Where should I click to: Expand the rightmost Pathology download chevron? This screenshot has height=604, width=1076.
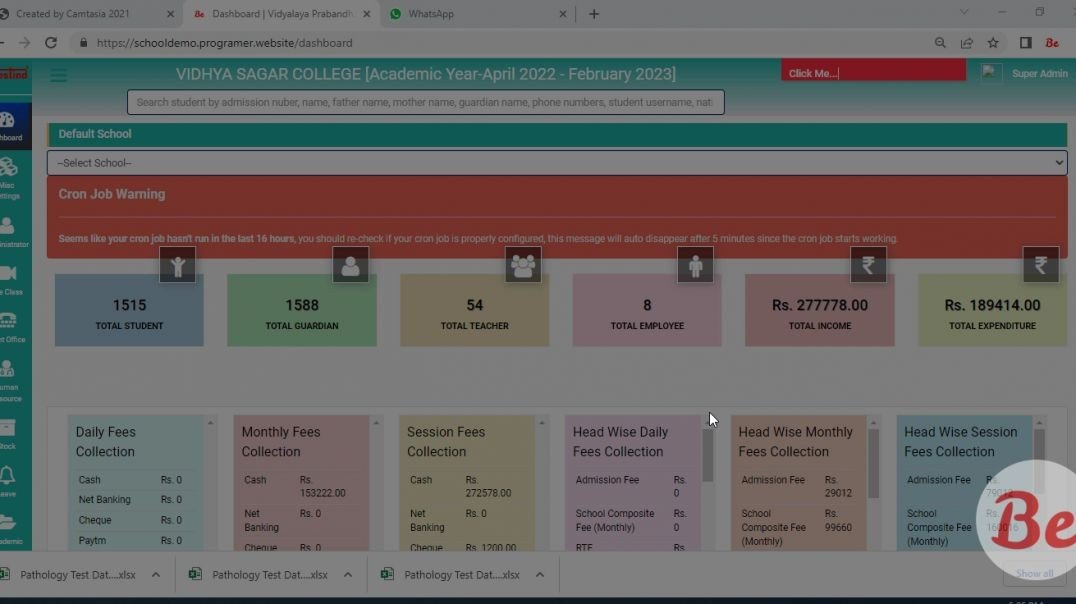click(539, 575)
